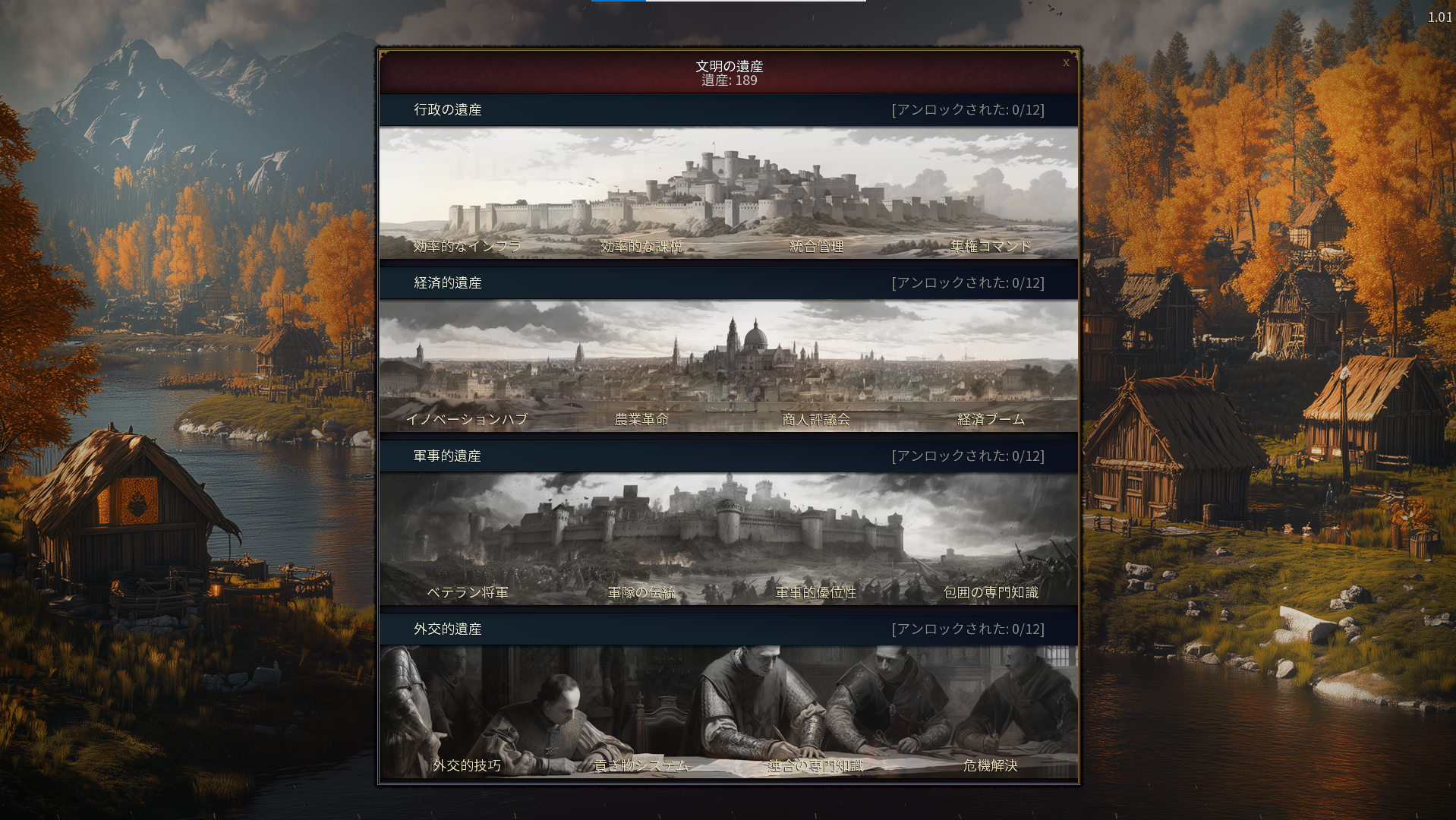1456x820 pixels.
Task: Click the 外交的遺産 section header
Action: point(729,629)
